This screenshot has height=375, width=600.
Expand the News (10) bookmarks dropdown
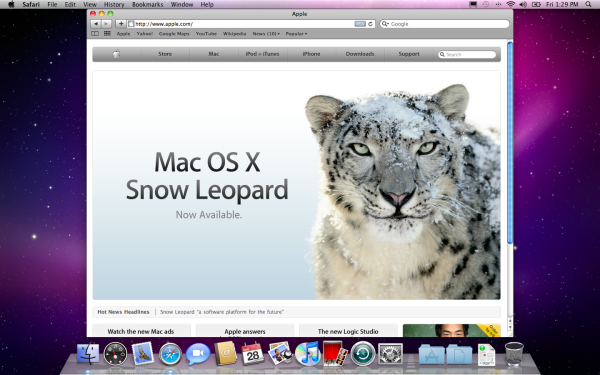click(266, 34)
